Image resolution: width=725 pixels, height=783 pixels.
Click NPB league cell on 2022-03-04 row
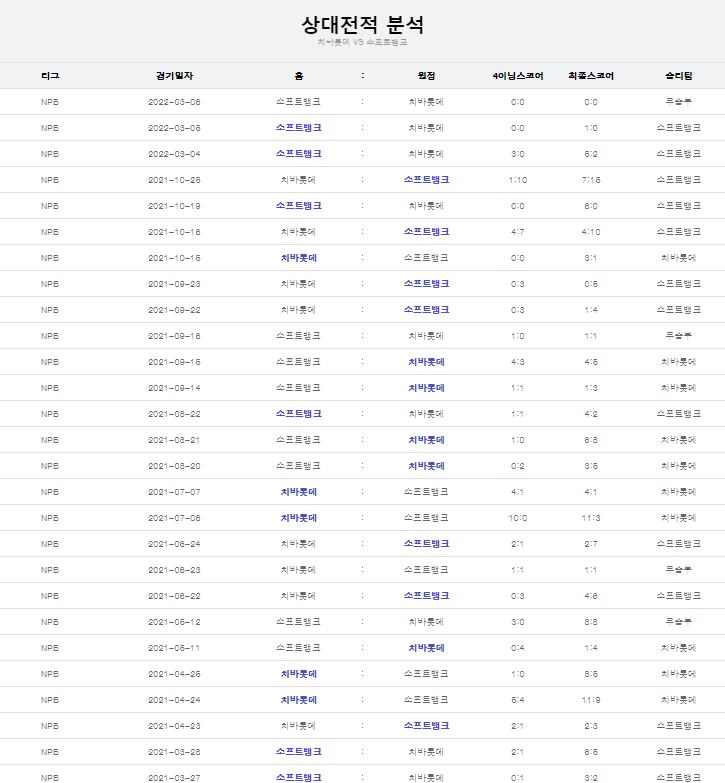pos(50,154)
